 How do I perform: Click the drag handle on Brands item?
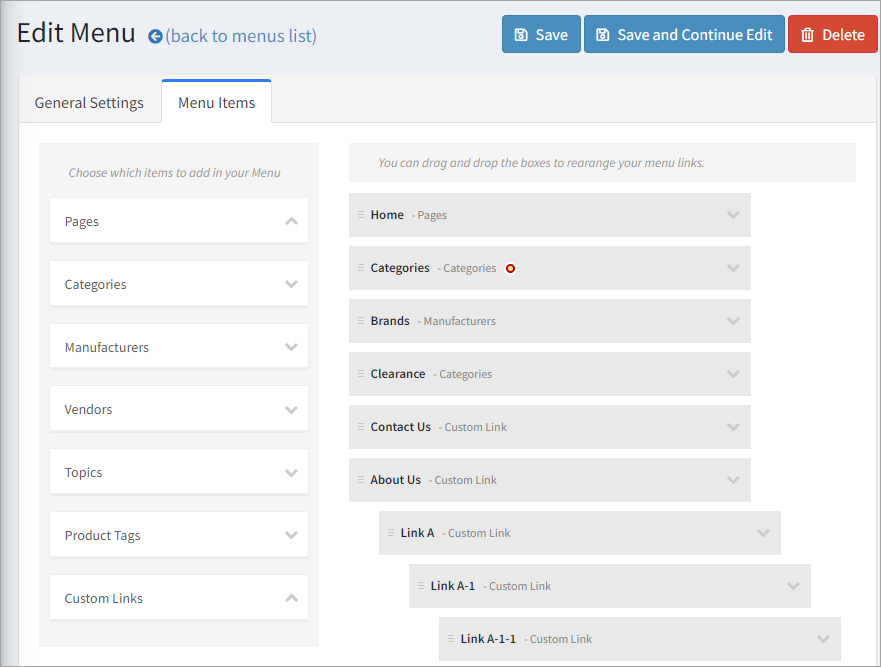[x=361, y=321]
